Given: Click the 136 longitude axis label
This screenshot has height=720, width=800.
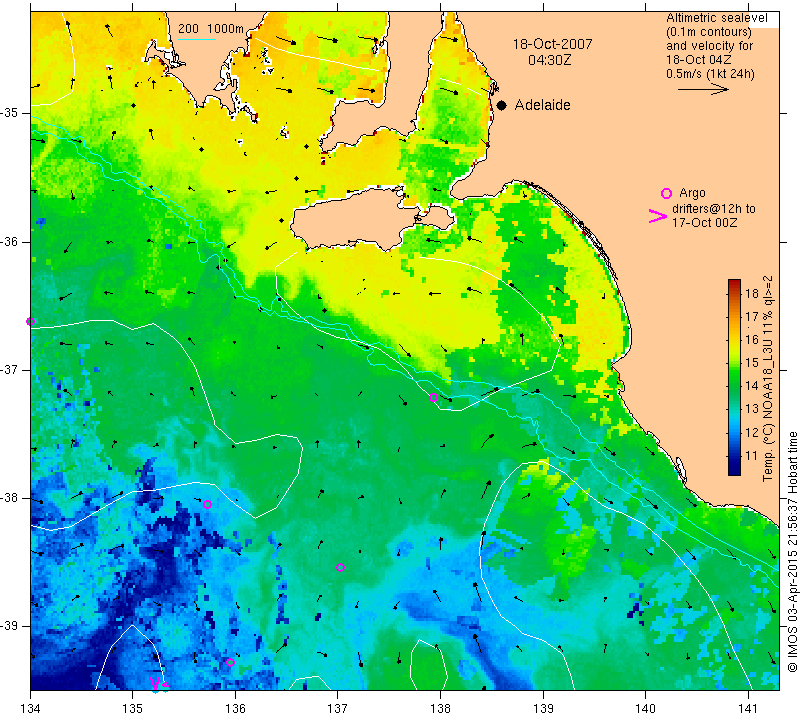Looking at the screenshot, I should [235, 709].
